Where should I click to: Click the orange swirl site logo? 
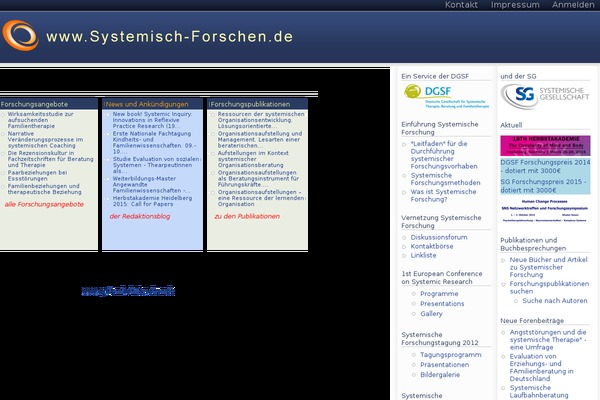[20, 36]
